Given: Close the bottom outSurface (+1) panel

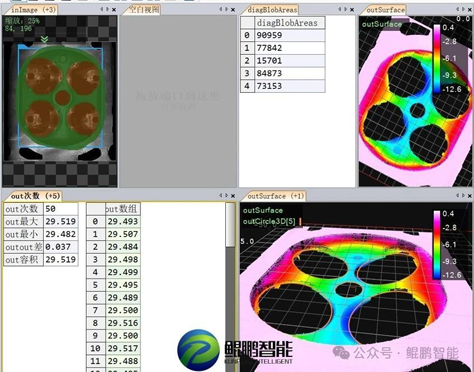Looking at the screenshot, I should [470, 196].
